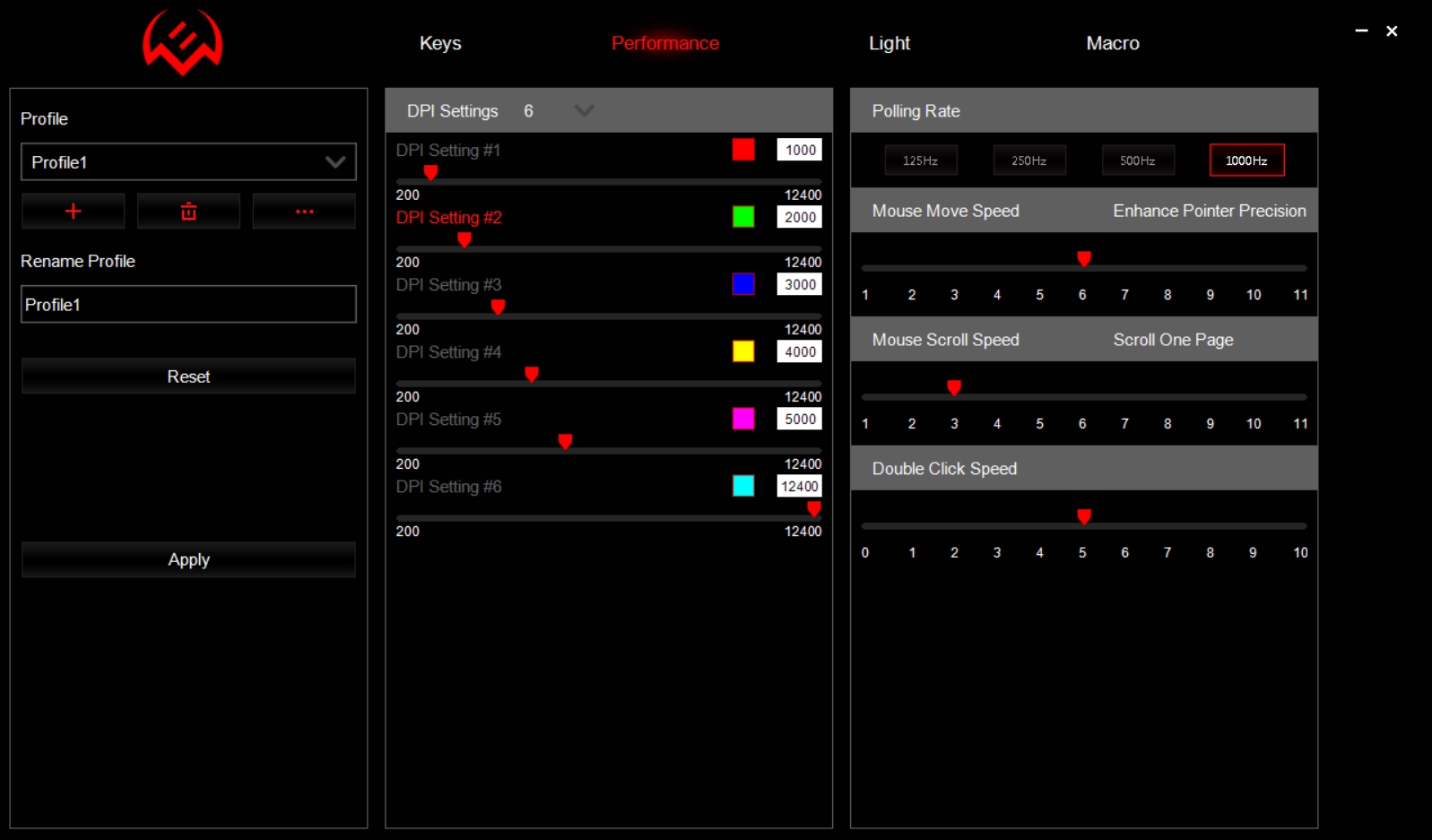1432x840 pixels.
Task: Select 500Hz polling rate
Action: tap(1138, 160)
